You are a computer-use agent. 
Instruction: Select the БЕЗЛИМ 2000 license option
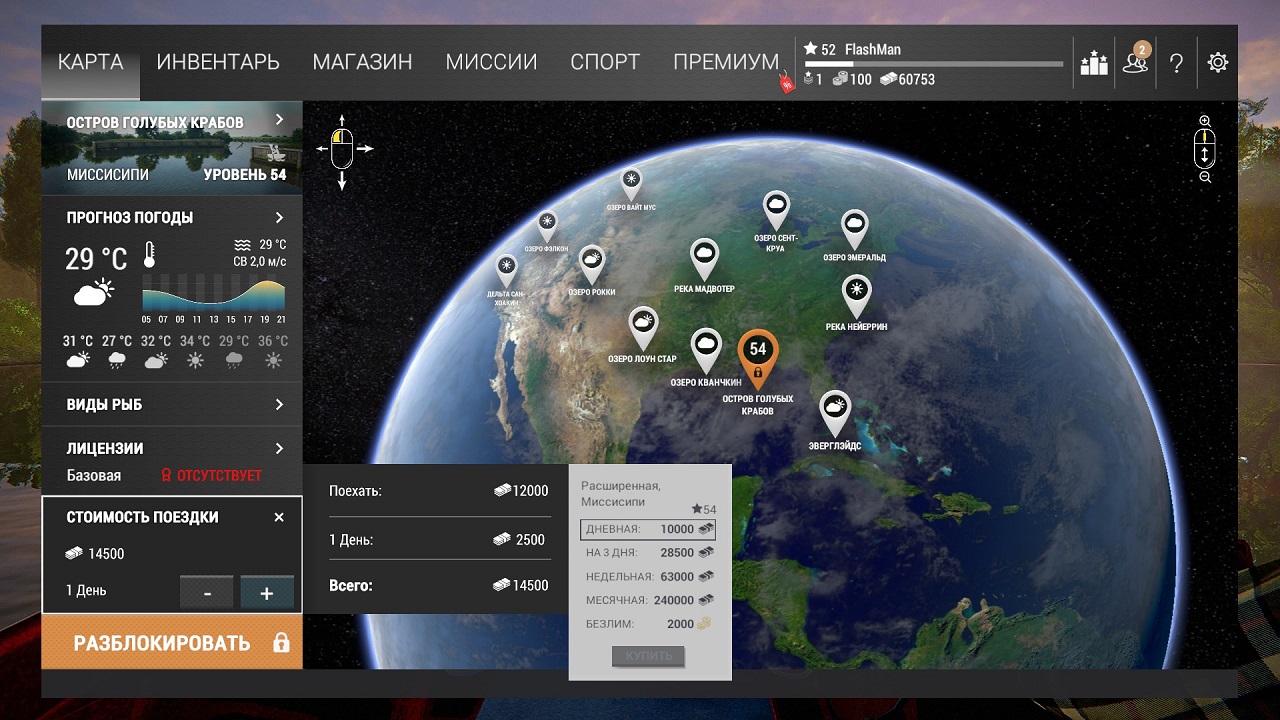point(648,624)
